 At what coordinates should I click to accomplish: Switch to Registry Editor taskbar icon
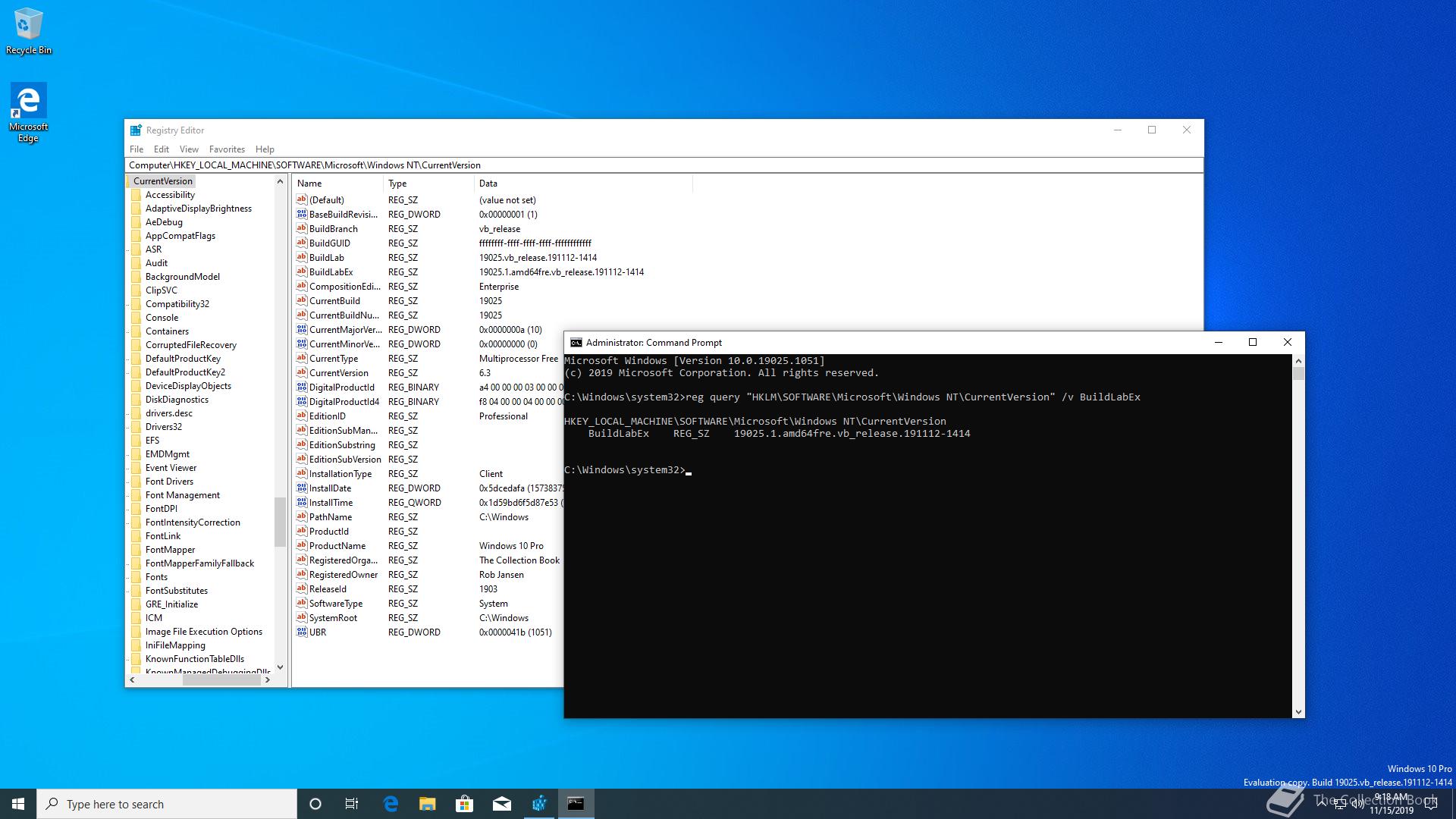[x=539, y=804]
